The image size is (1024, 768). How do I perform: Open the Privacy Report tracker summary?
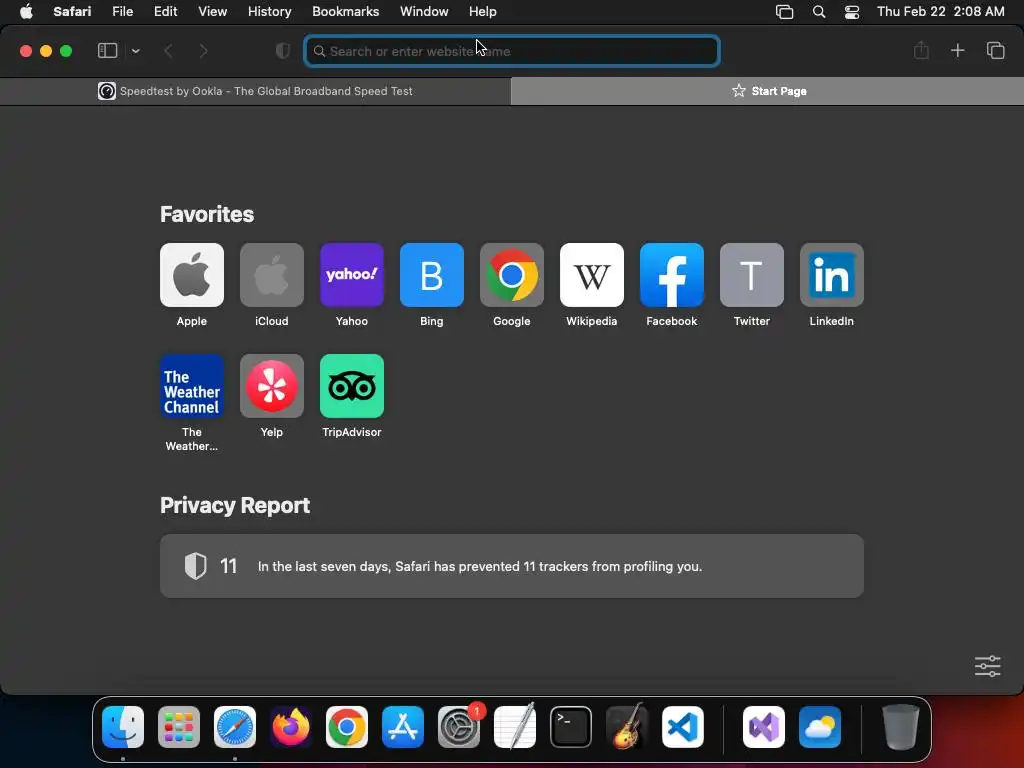pyautogui.click(x=511, y=566)
